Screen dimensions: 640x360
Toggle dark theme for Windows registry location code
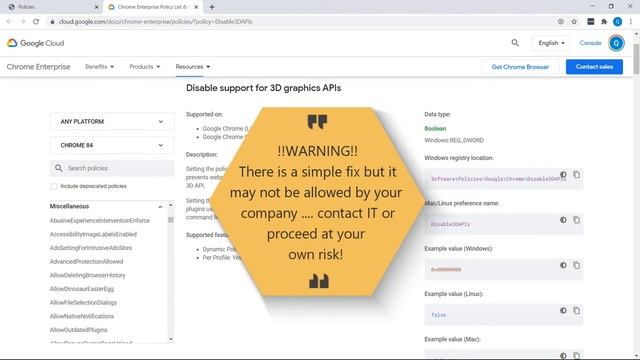tap(563, 175)
